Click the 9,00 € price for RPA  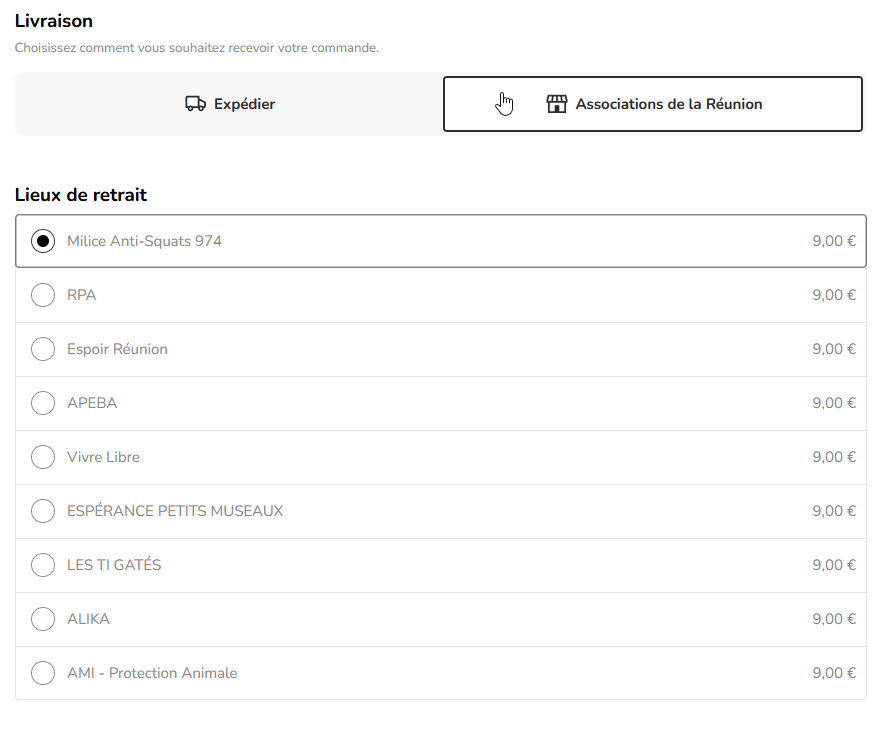[834, 295]
